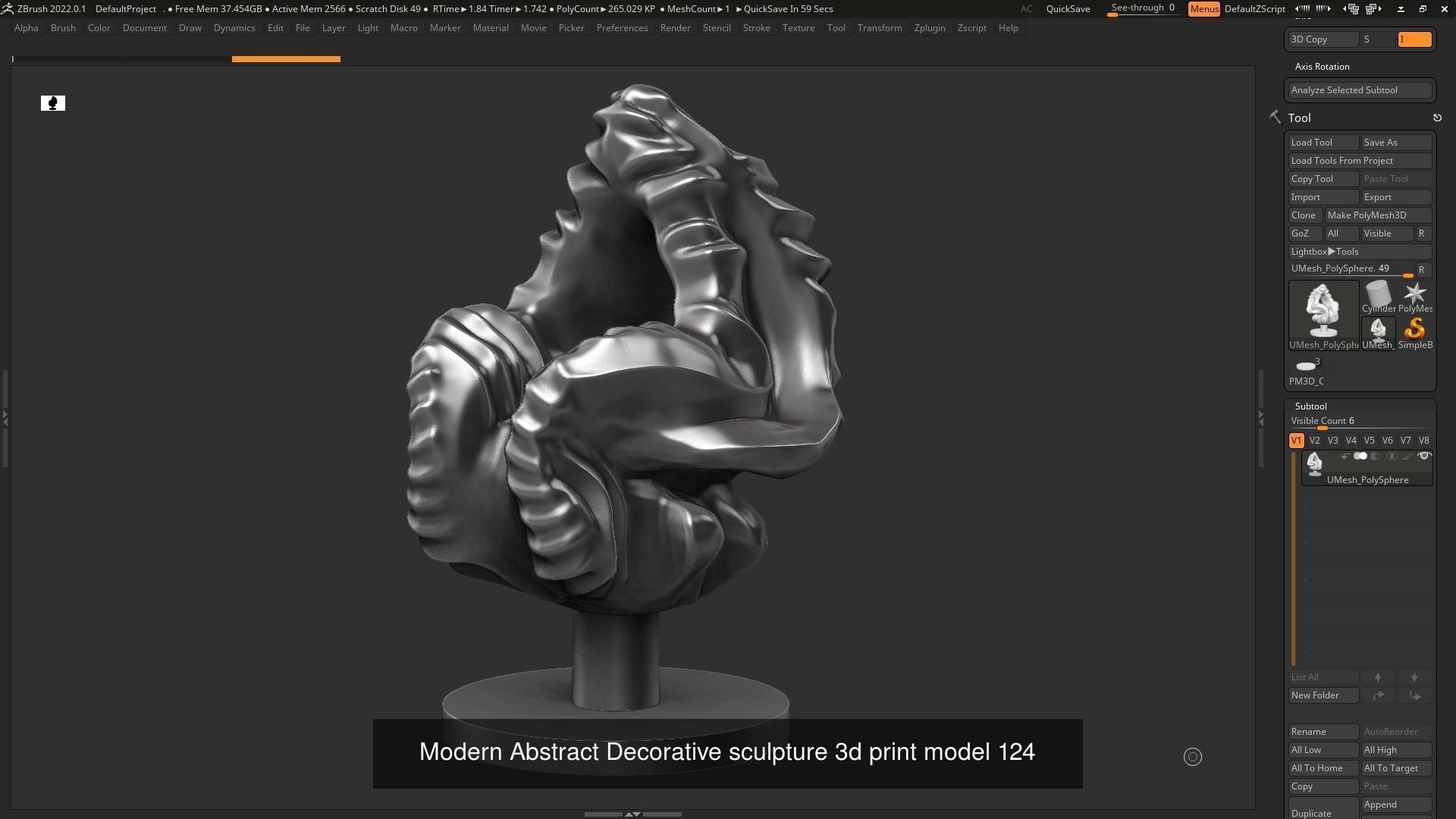The height and width of the screenshot is (819, 1456).
Task: Click the left tray divider arrow handle
Action: [x=5, y=417]
